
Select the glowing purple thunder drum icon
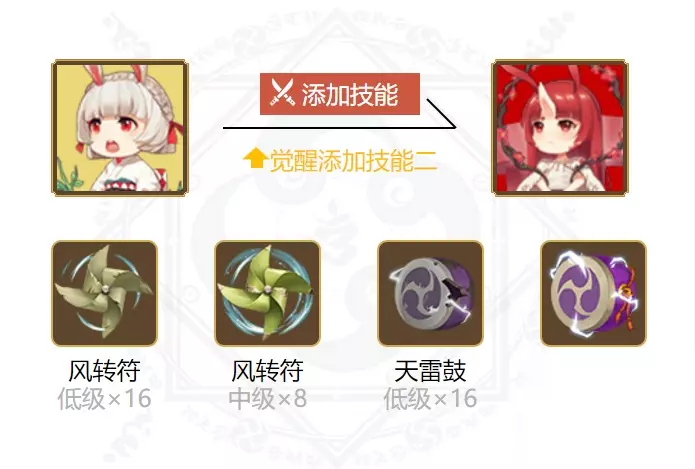tap(593, 293)
